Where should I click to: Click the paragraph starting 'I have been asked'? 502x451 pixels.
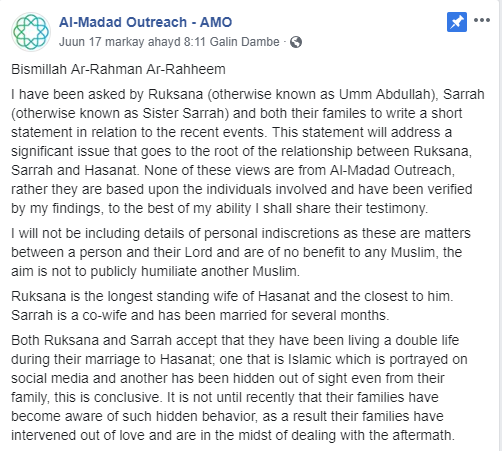click(x=248, y=151)
